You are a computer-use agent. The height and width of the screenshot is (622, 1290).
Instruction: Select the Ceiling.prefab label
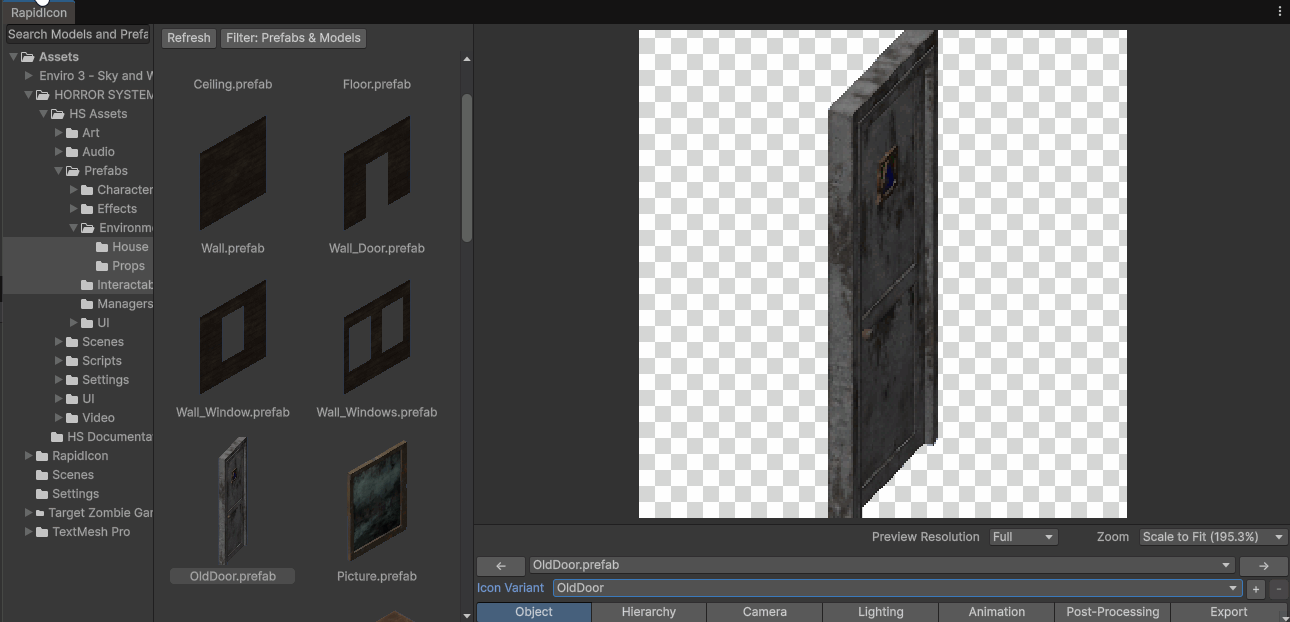(x=233, y=84)
